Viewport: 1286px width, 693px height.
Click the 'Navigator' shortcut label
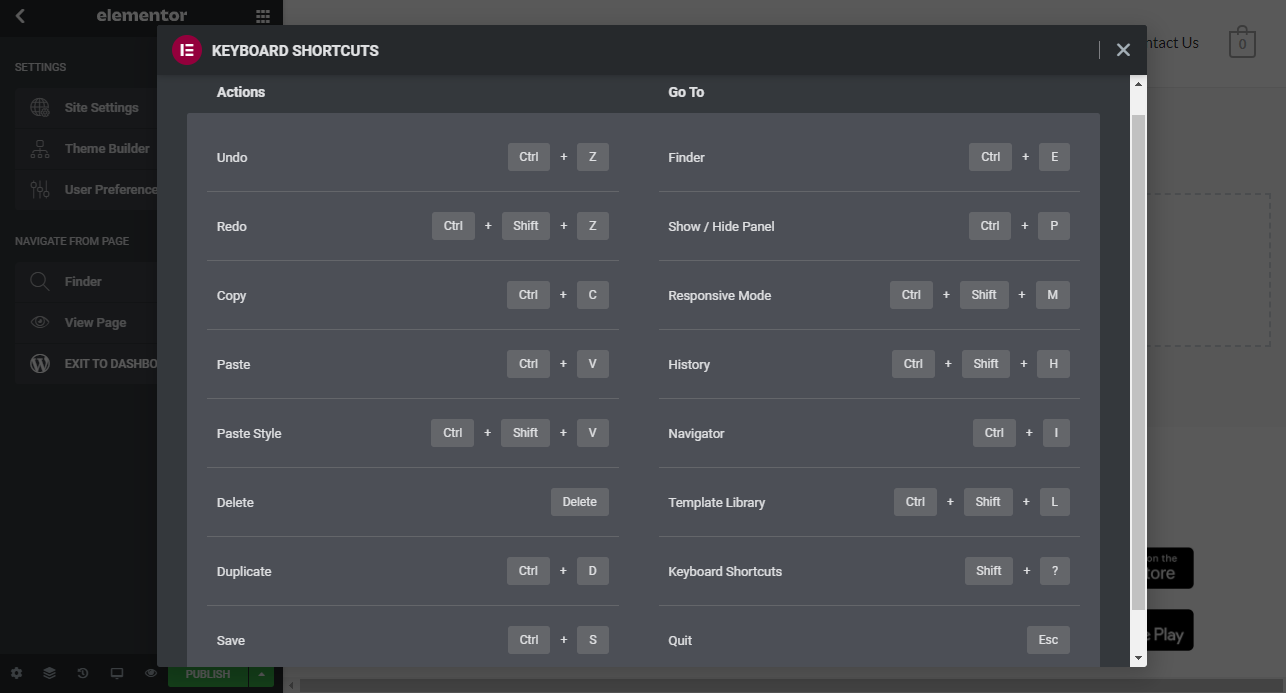(x=696, y=433)
